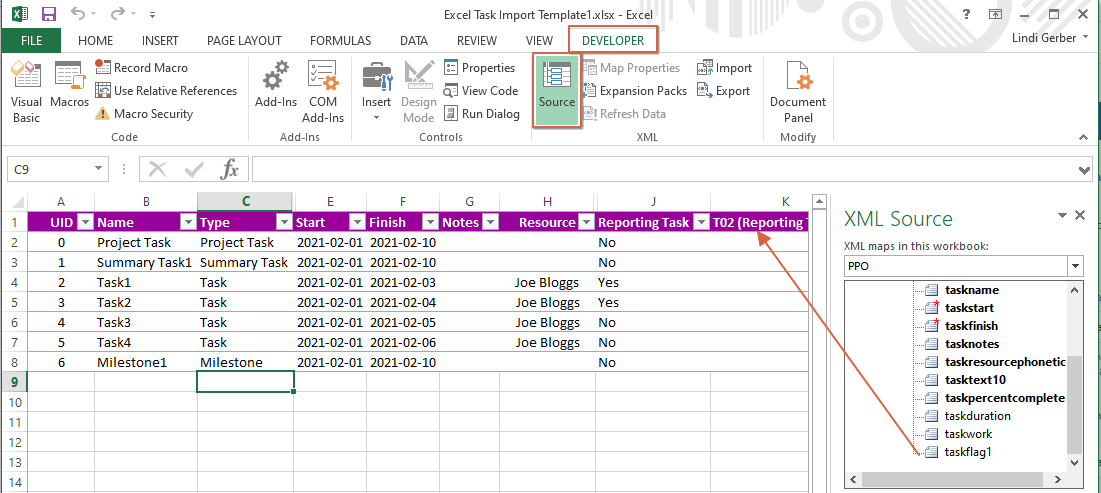Switch to the PAGE LAYOUT tab
The width and height of the screenshot is (1101, 493).
click(244, 41)
